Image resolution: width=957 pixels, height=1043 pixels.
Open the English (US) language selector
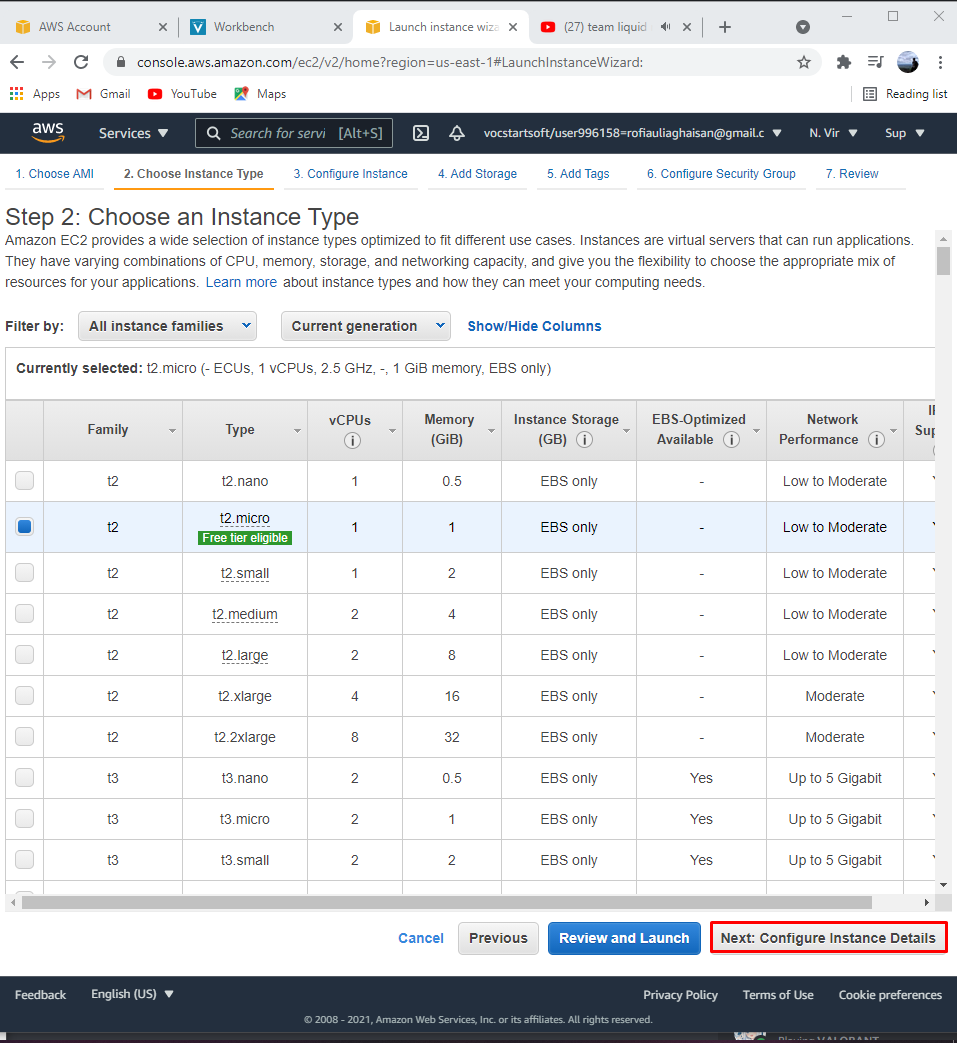click(132, 994)
